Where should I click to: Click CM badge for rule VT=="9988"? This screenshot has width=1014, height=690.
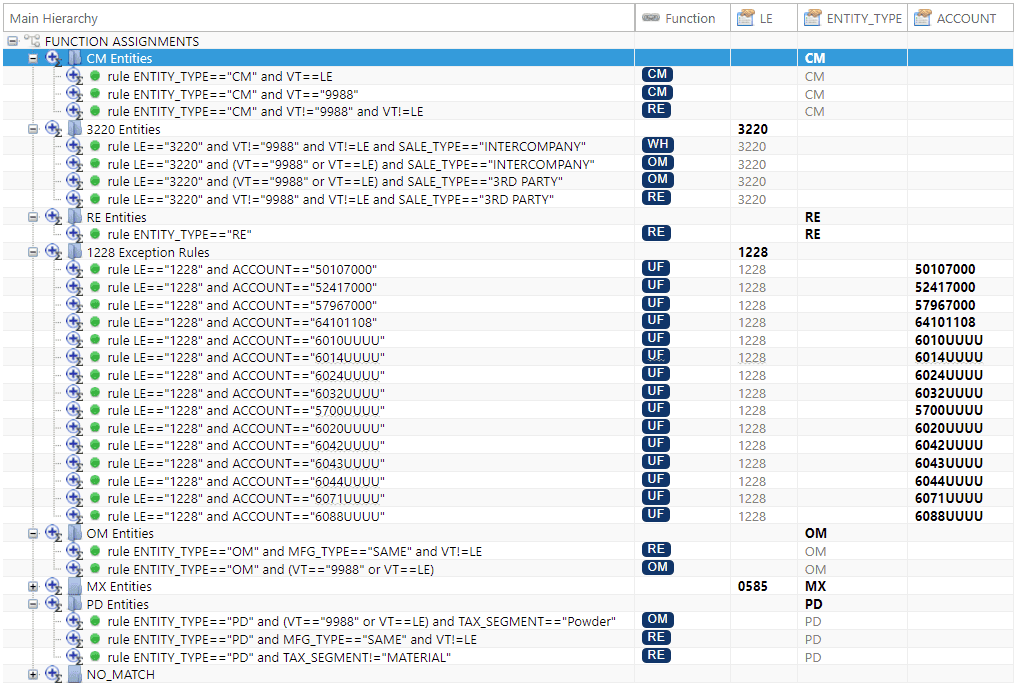pos(657,92)
